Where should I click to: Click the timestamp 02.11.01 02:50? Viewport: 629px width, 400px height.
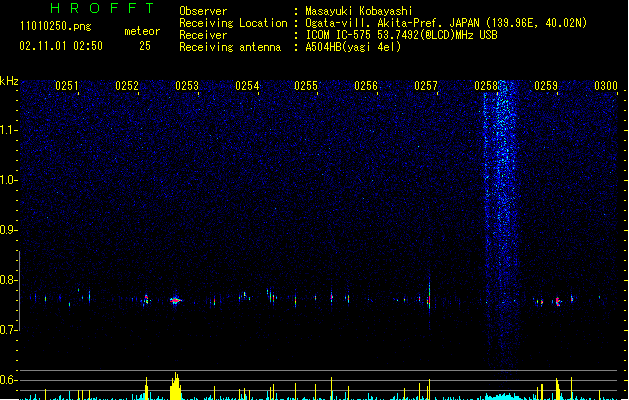click(61, 46)
